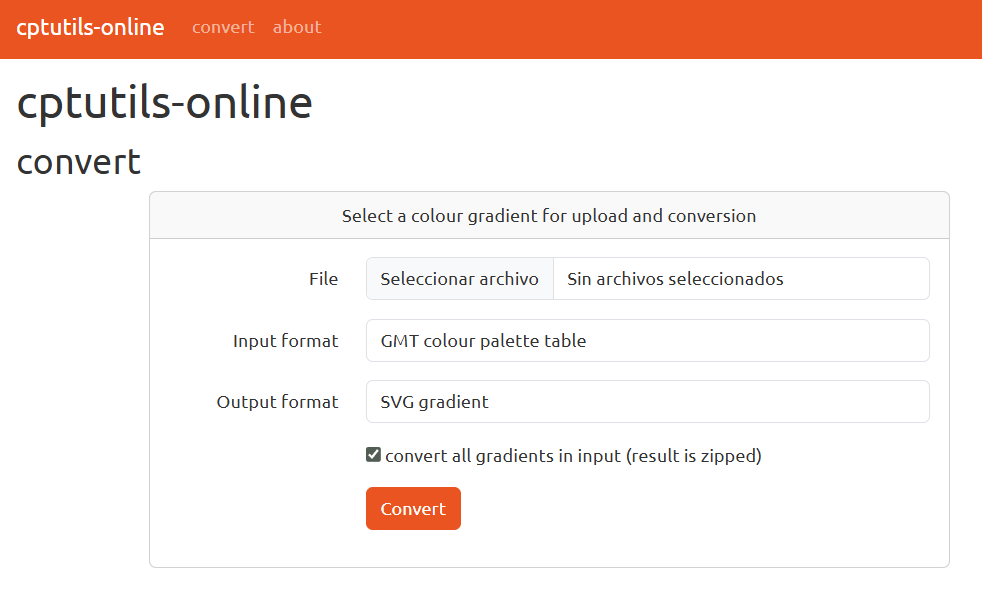Click the 'Sin archivos seleccionados' file field
The width and height of the screenshot is (982, 602).
(740, 279)
